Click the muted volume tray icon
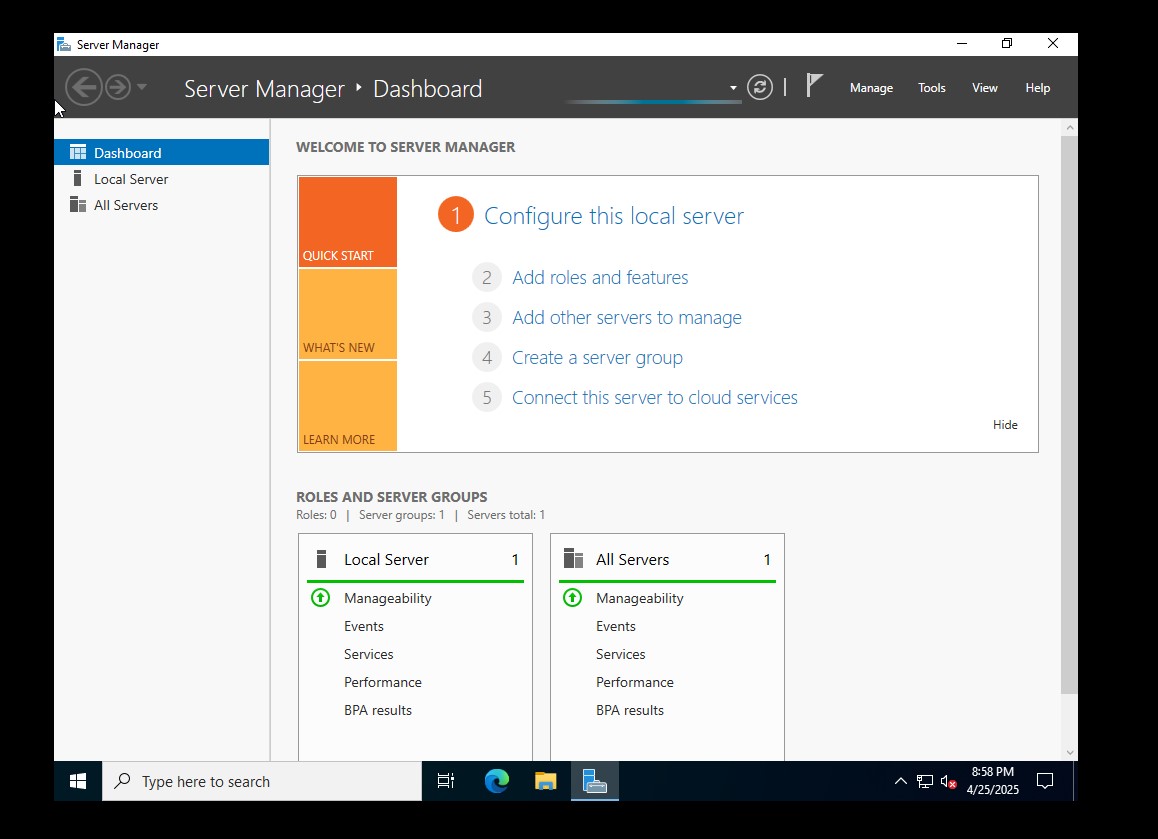 [948, 782]
